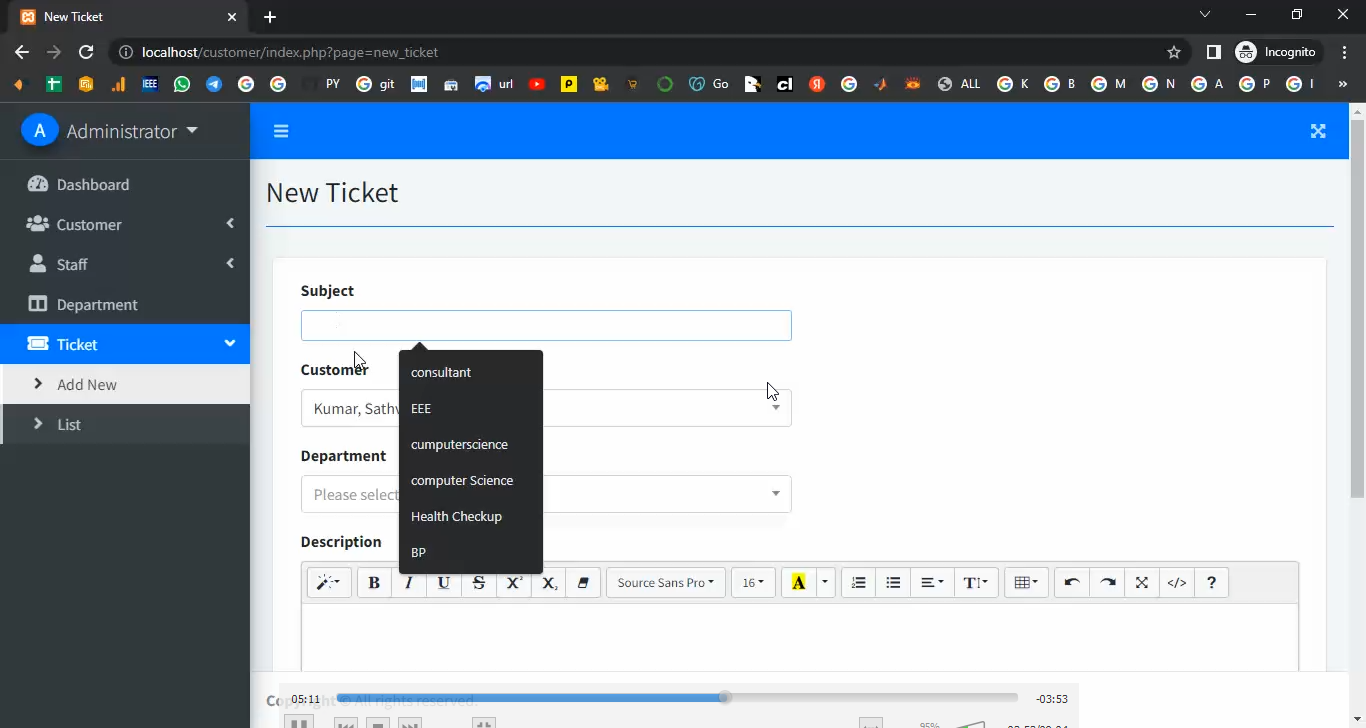1366x728 pixels.
Task: Toggle bold formatting in editor toolbar
Action: click(x=374, y=583)
